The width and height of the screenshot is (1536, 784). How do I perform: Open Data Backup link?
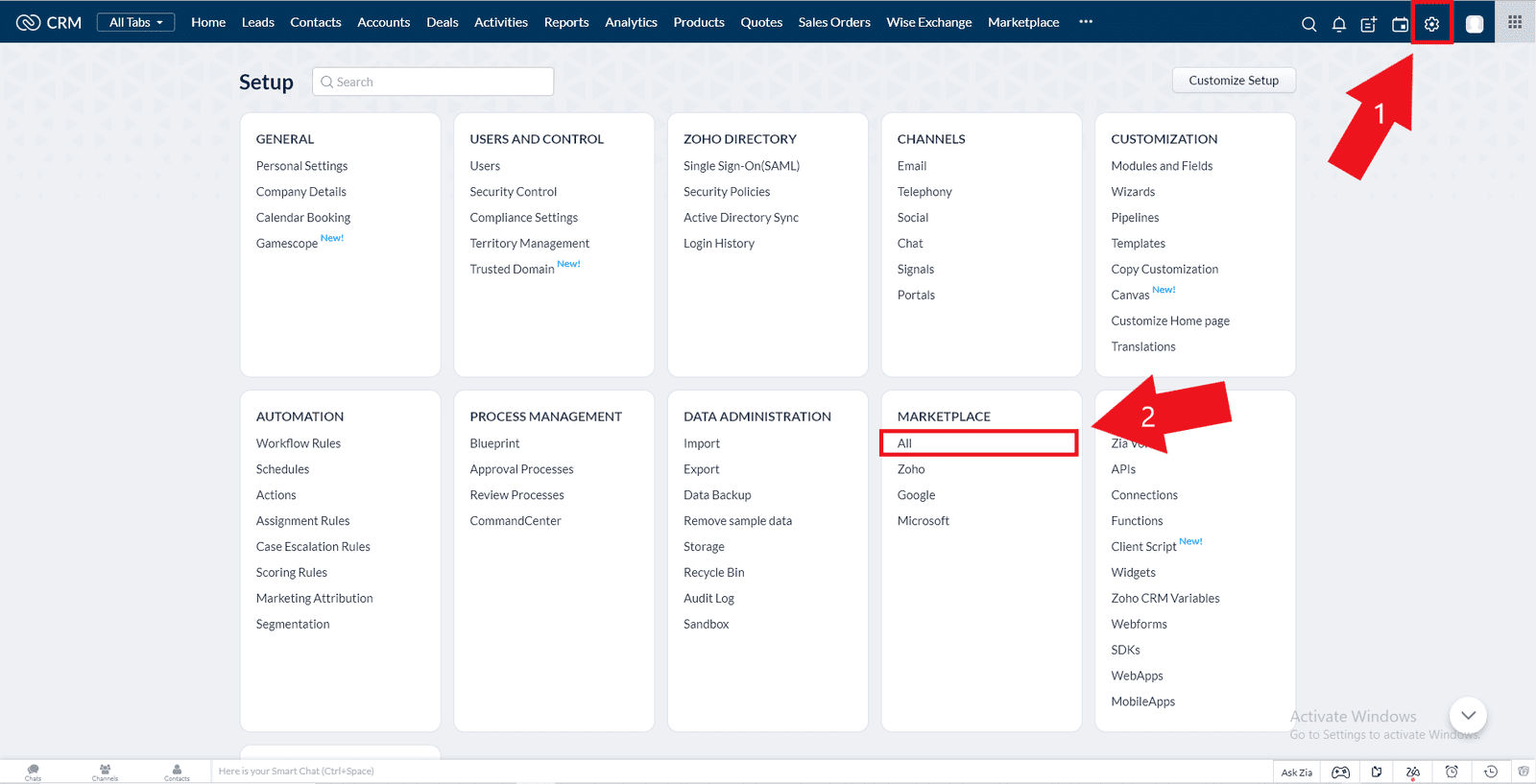(717, 495)
